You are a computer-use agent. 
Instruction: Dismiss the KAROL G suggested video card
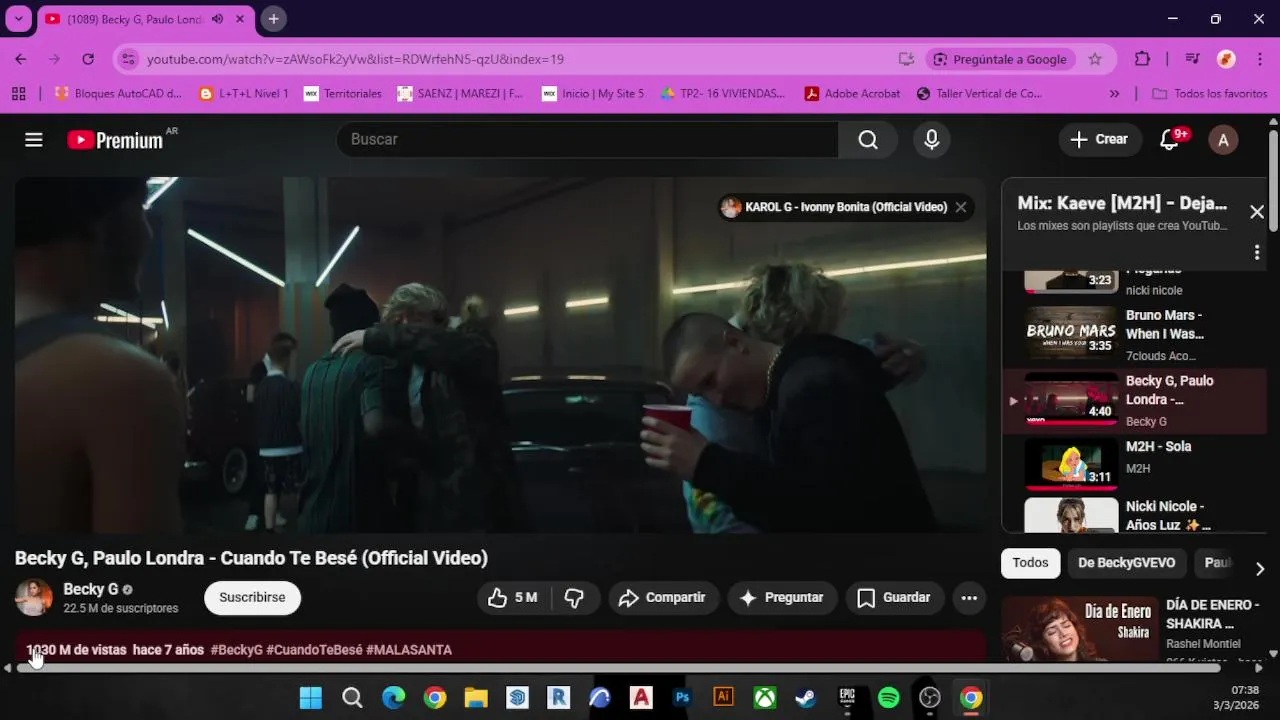pos(961,207)
